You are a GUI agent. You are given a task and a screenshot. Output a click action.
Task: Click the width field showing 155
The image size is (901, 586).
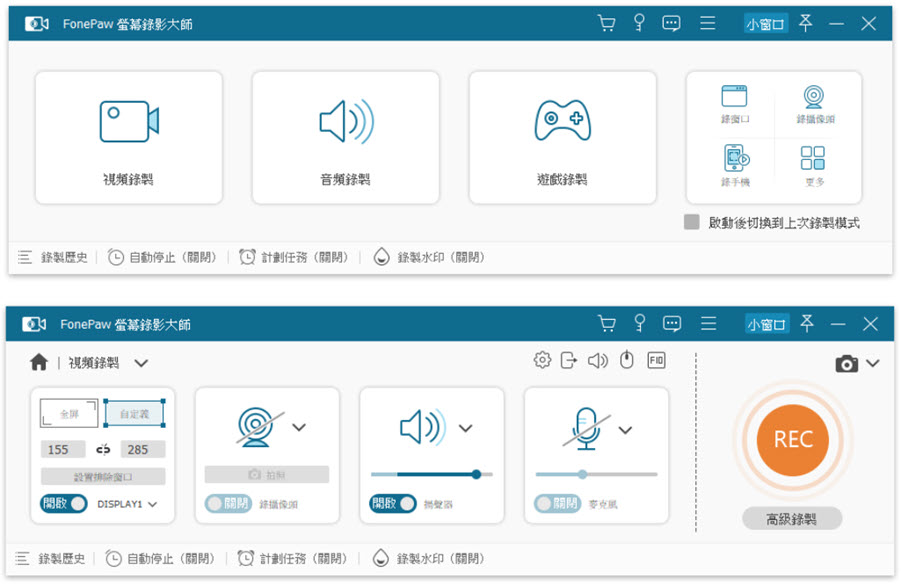[63, 449]
